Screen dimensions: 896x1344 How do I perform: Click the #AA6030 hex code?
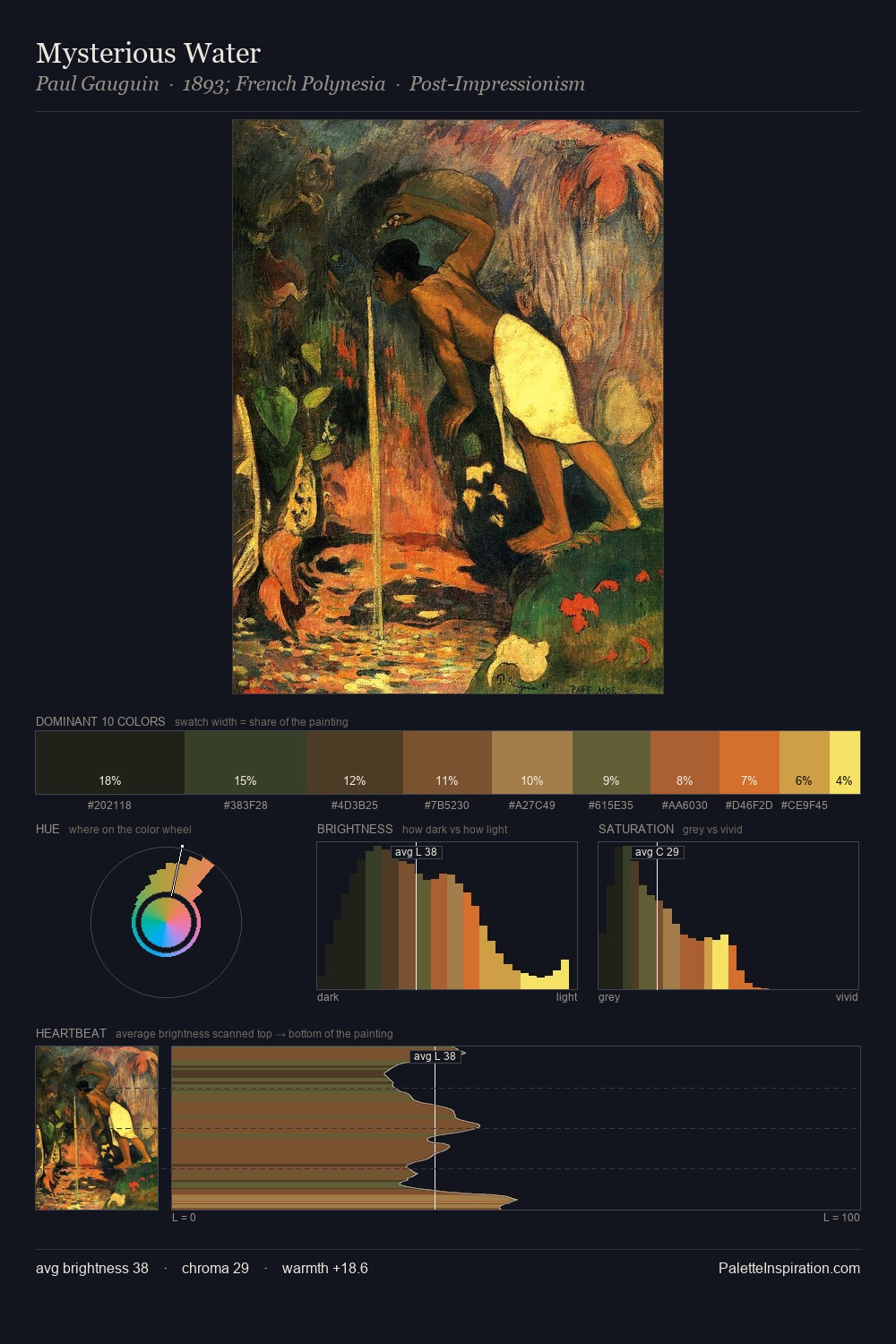coord(685,806)
